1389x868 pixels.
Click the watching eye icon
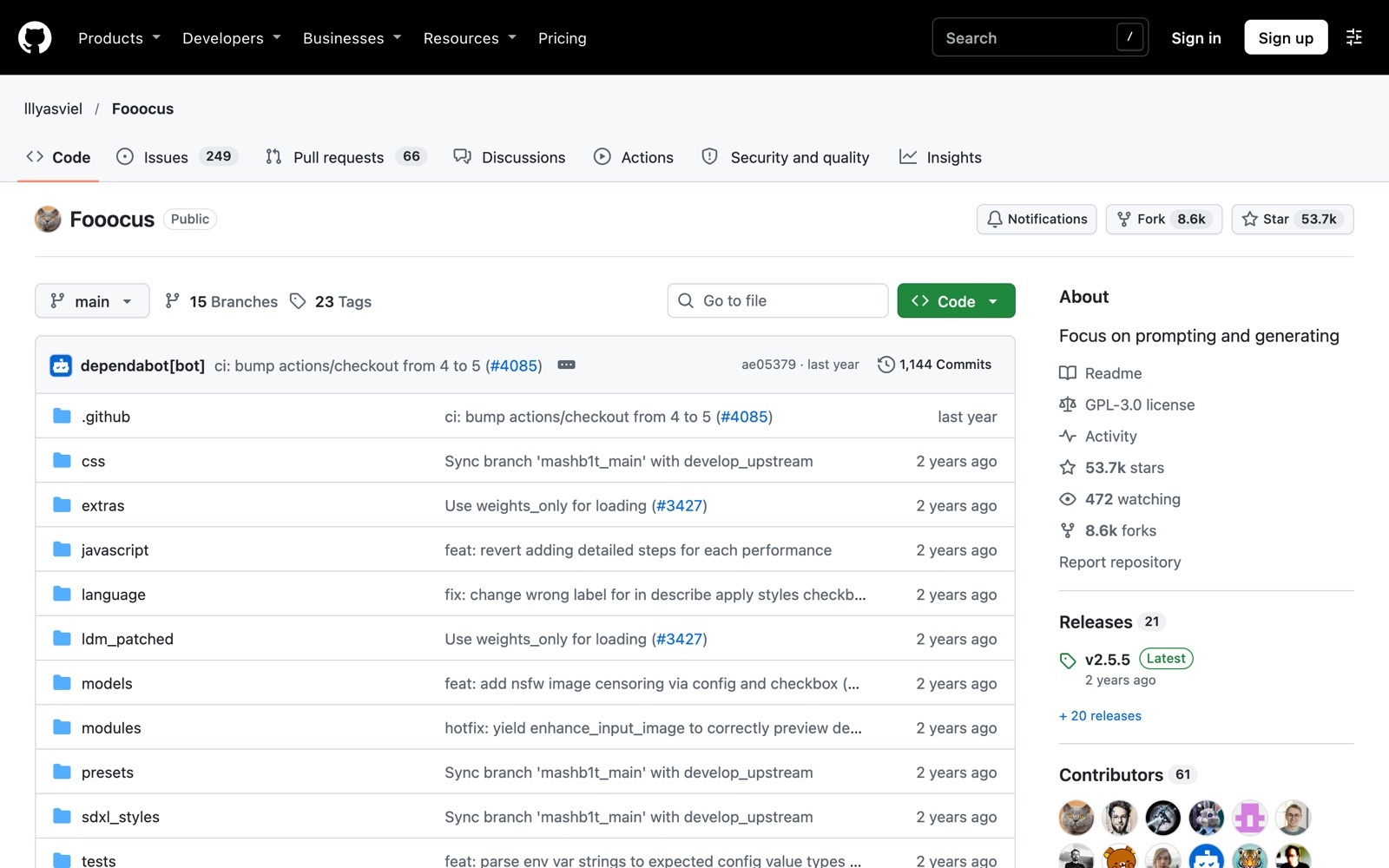[x=1068, y=499]
